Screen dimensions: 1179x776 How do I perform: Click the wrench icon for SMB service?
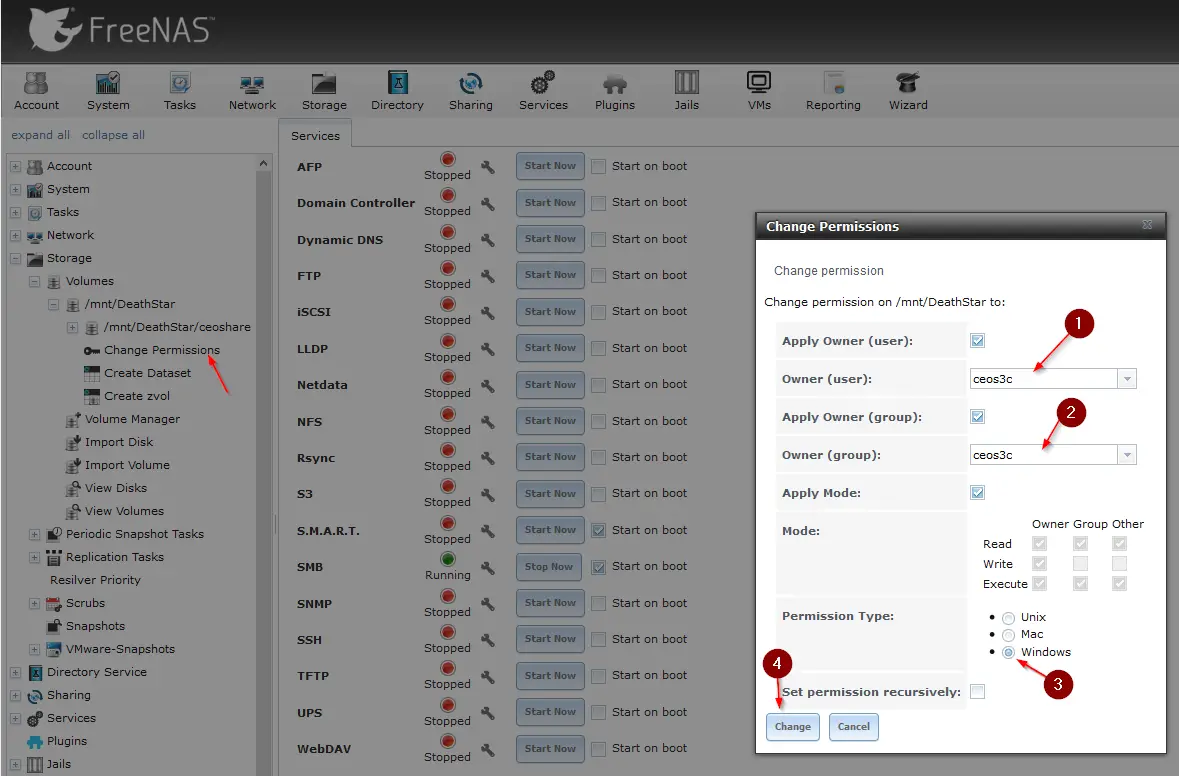488,568
